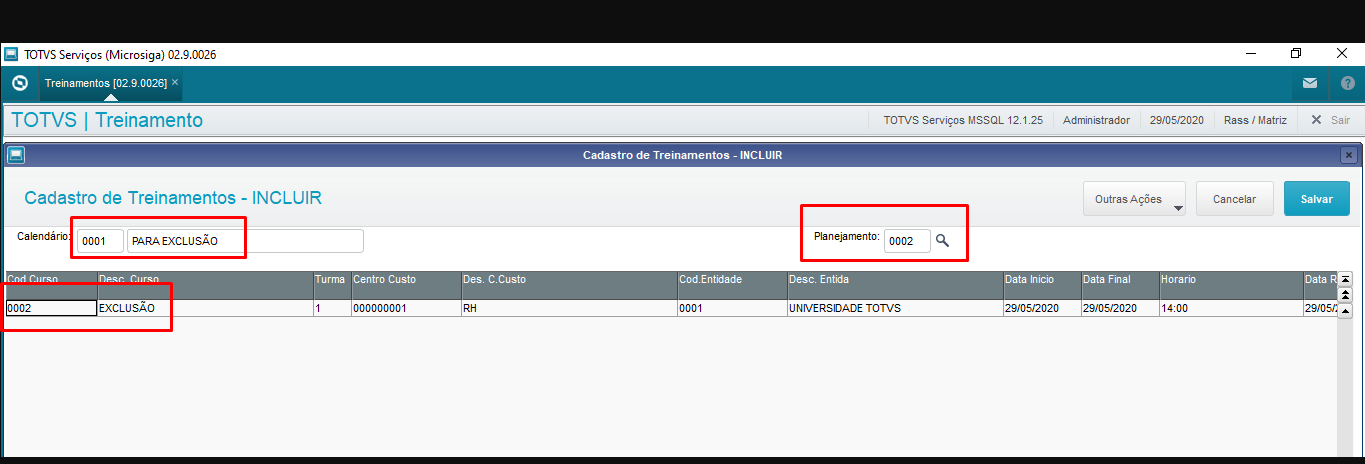Jump to grid top with first scroll arrow
Image resolution: width=1365 pixels, height=464 pixels.
1345,279
